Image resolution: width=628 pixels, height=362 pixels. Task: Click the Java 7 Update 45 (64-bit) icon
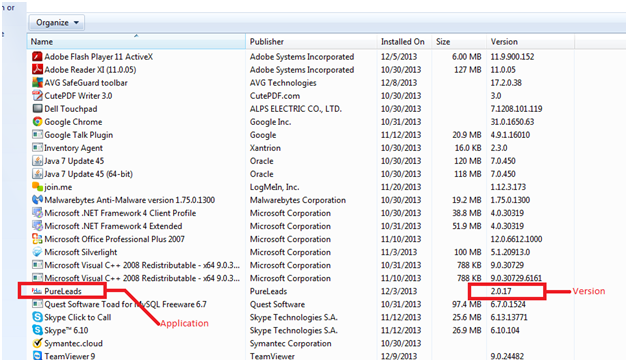[x=37, y=174]
